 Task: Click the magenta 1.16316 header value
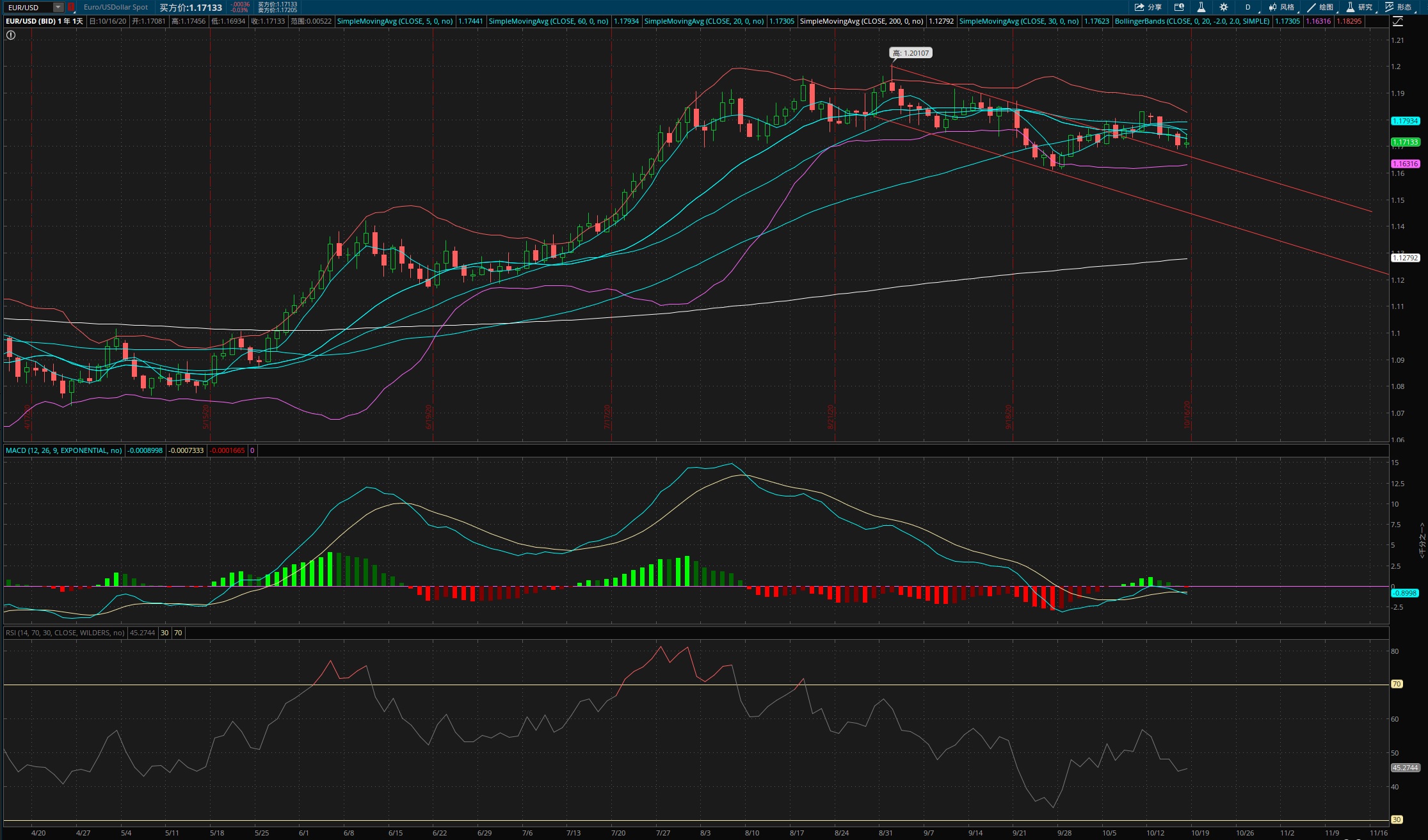[1319, 21]
